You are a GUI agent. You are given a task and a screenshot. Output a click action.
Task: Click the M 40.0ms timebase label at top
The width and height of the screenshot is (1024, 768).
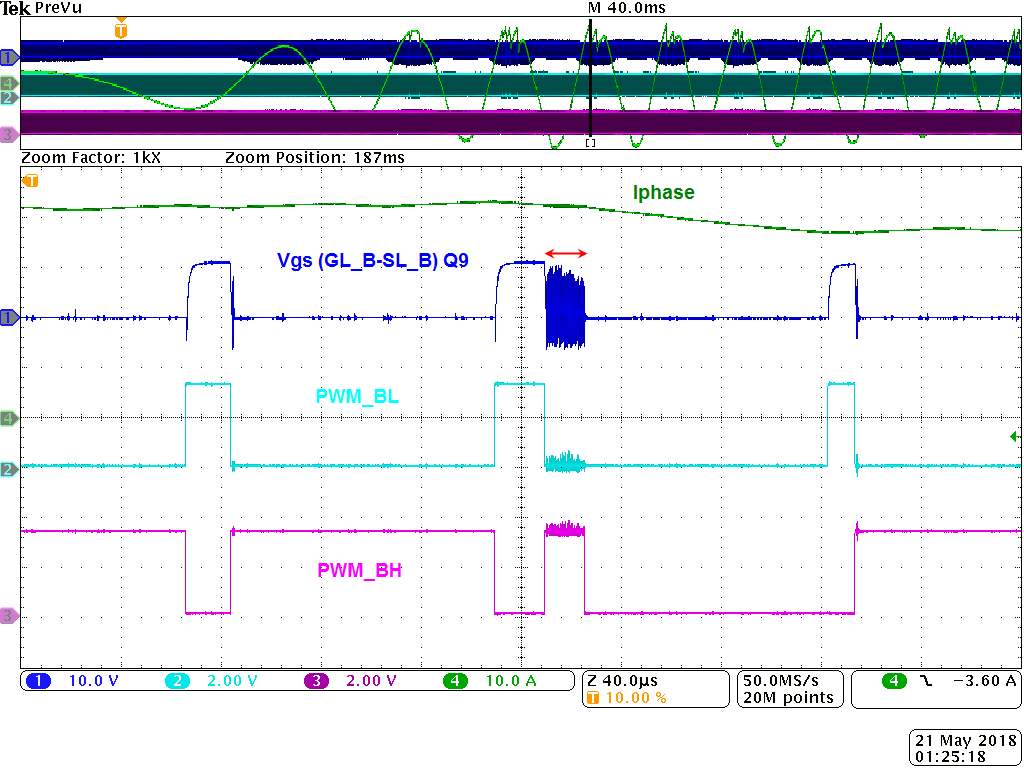(628, 8)
